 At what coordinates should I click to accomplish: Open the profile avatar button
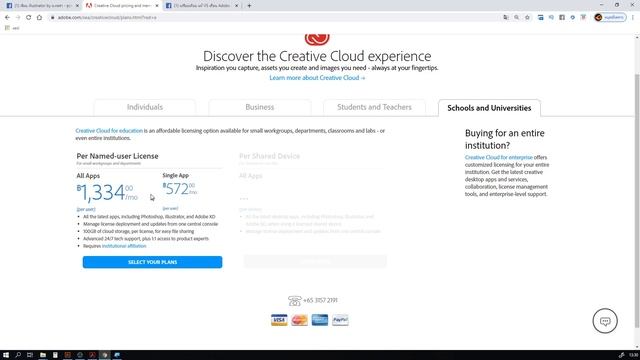[610, 18]
